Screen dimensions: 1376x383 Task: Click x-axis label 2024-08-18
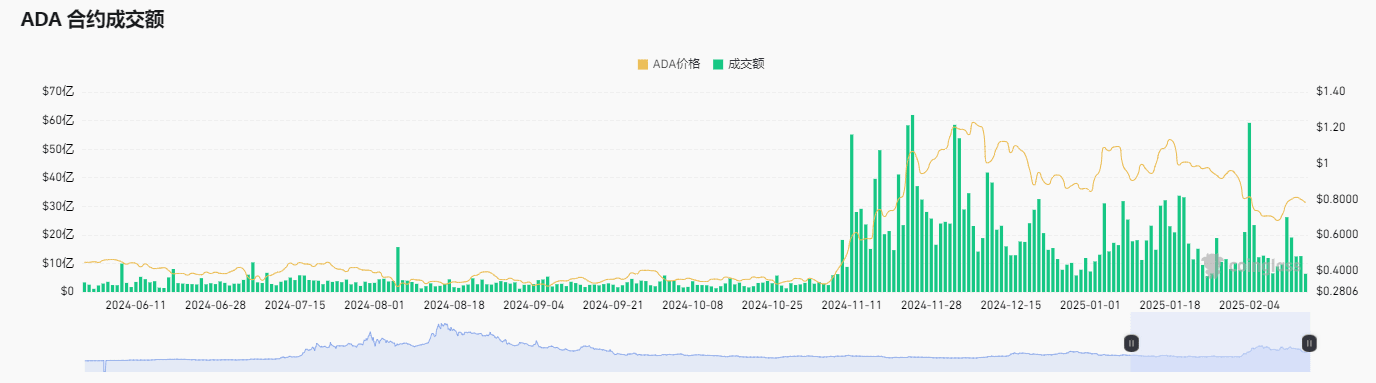pos(454,305)
